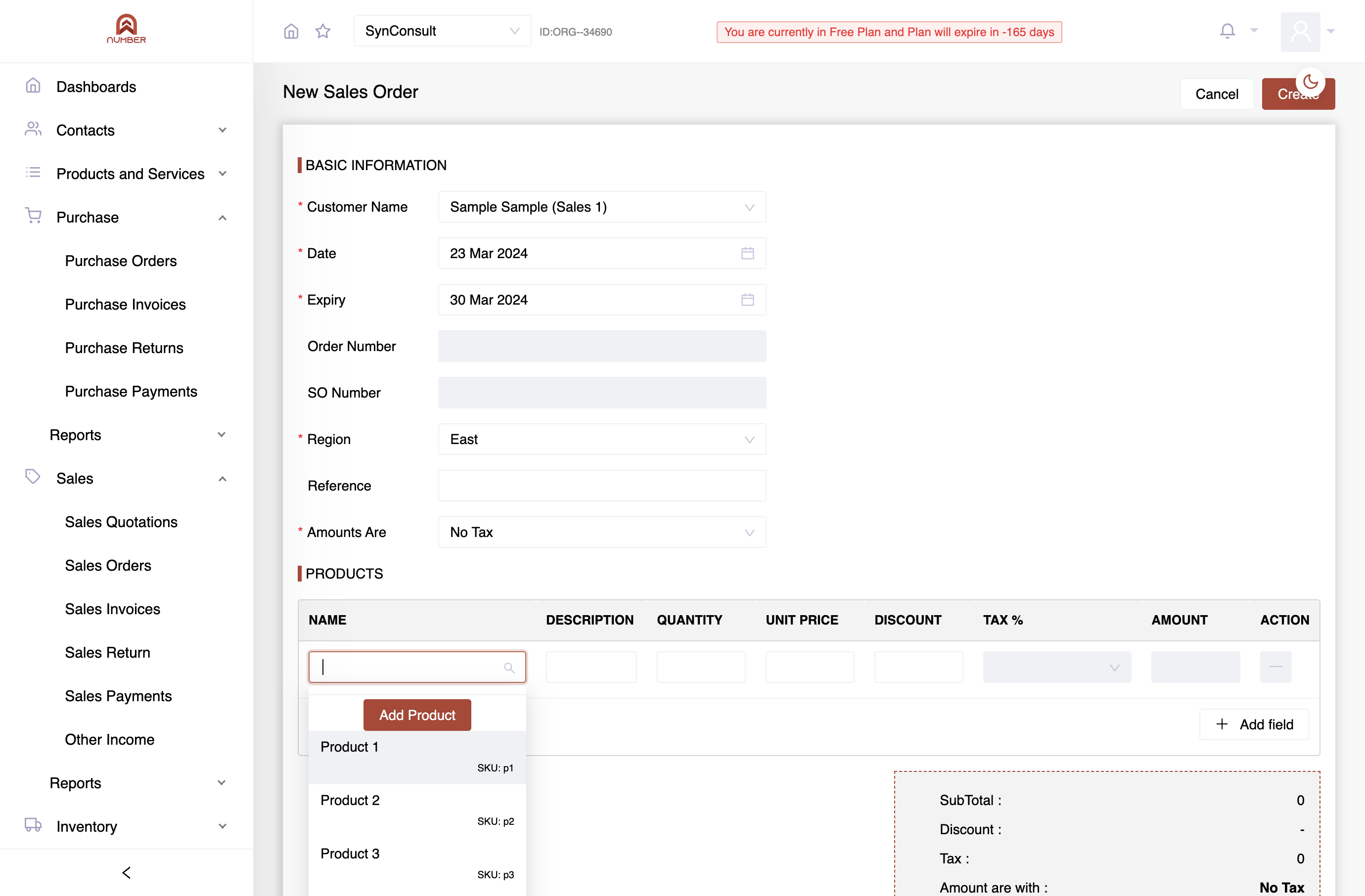Open the user profile avatar
Screen dimensions: 1365x896
(1300, 32)
